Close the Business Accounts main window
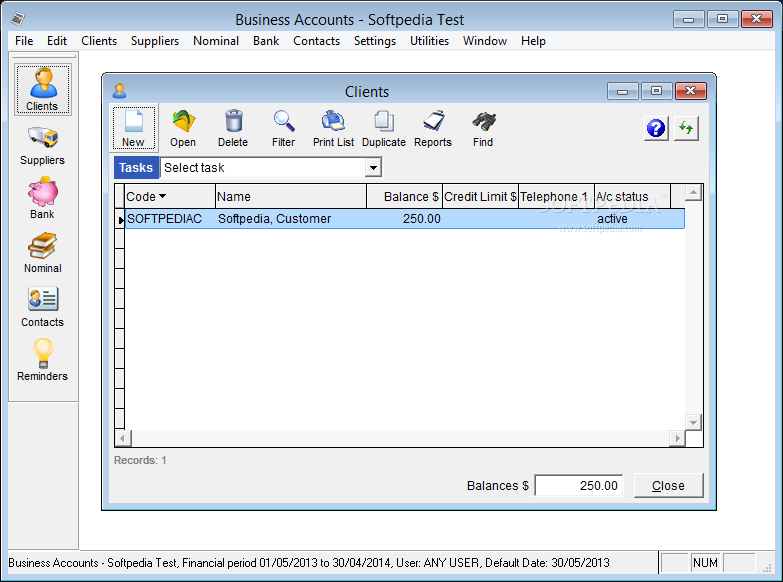This screenshot has width=783, height=582. pos(757,19)
